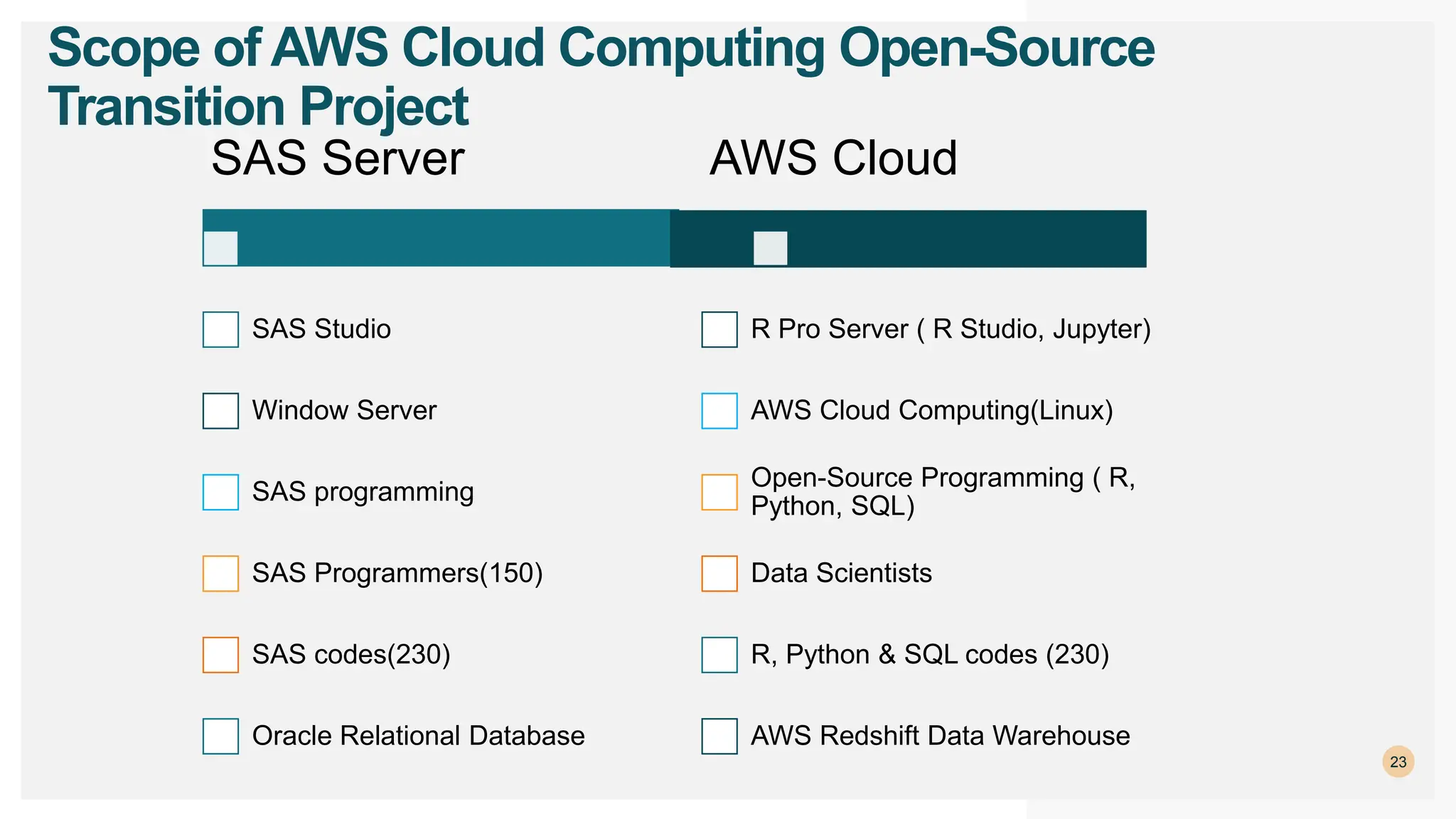
Task: Click the text AWS Redshift Data Warehouse
Action: click(x=941, y=736)
